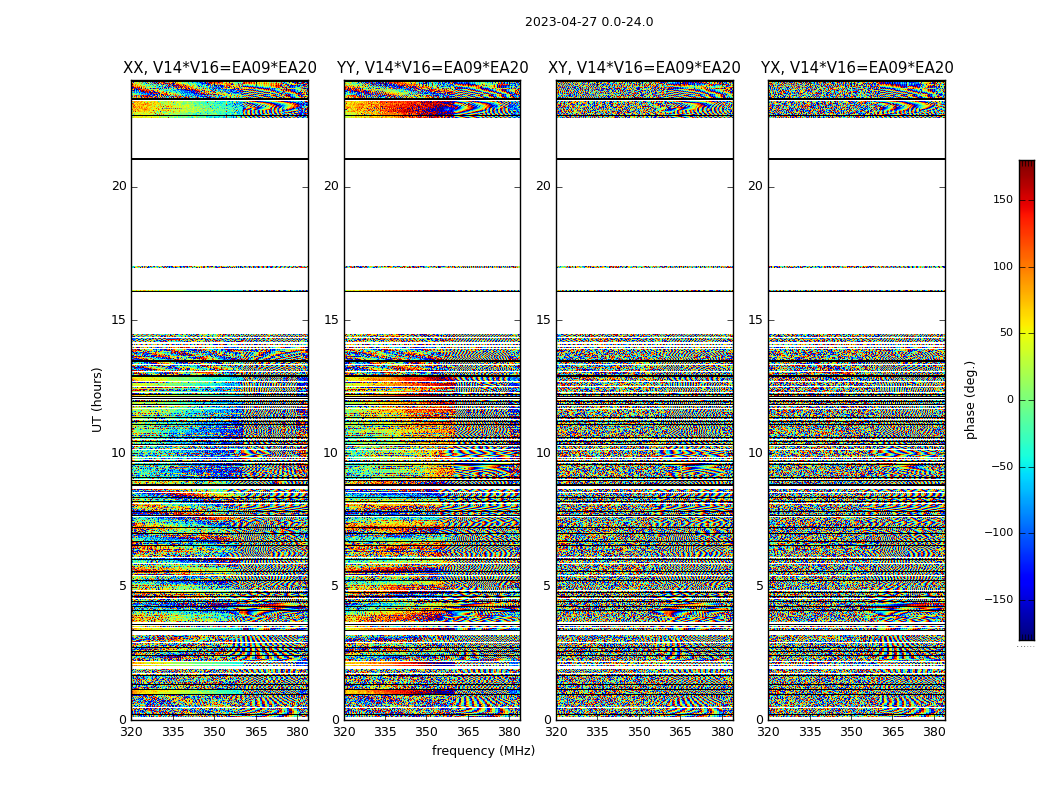The height and width of the screenshot is (800, 1050).
Task: Click the '15' UT tick beside XY panel
Action: pos(544,319)
